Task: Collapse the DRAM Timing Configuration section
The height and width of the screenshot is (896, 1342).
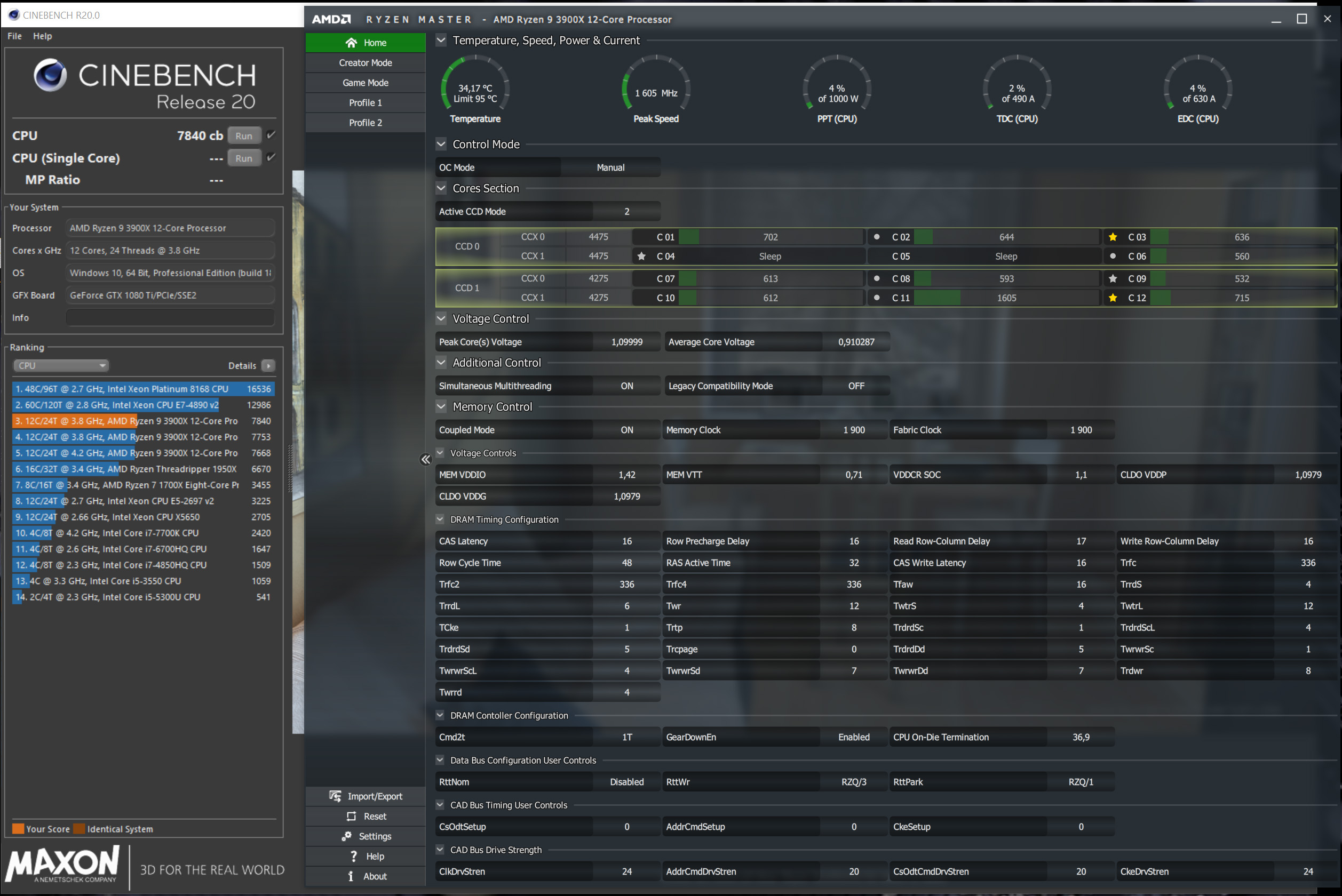Action: pyautogui.click(x=440, y=519)
